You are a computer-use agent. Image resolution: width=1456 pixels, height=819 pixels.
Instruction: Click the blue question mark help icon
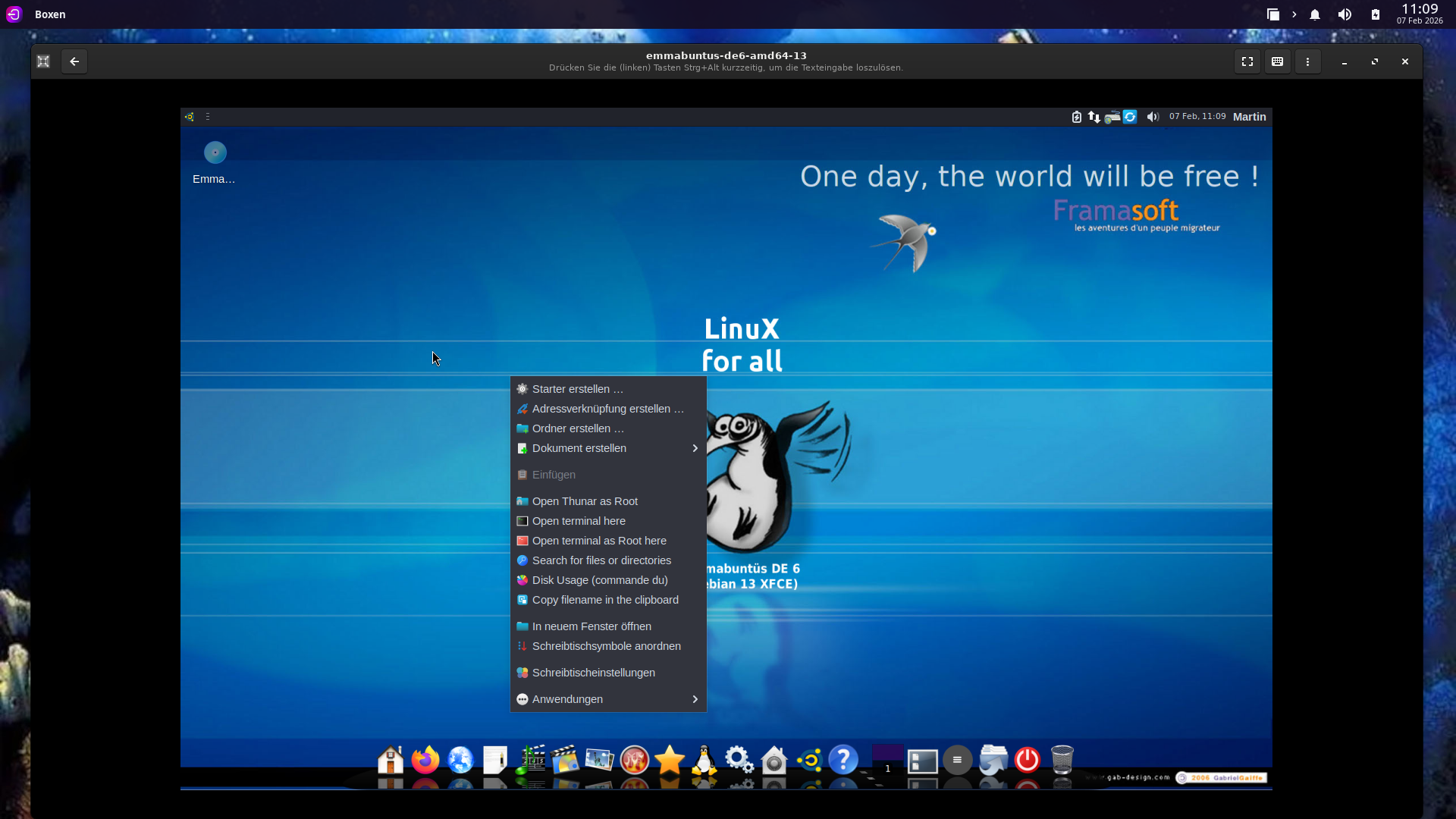(x=843, y=759)
